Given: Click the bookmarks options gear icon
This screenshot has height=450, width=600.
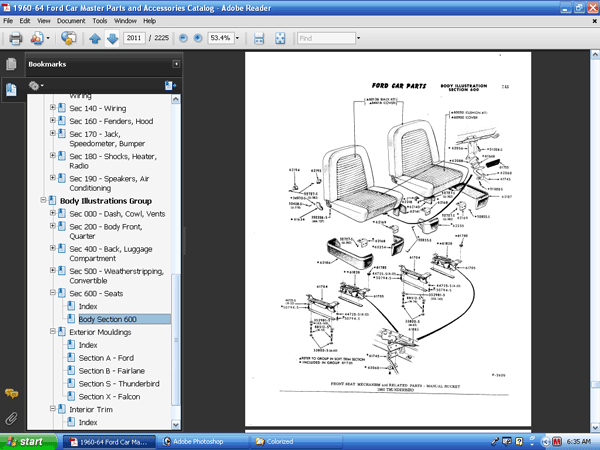Looking at the screenshot, I should click(x=34, y=86).
